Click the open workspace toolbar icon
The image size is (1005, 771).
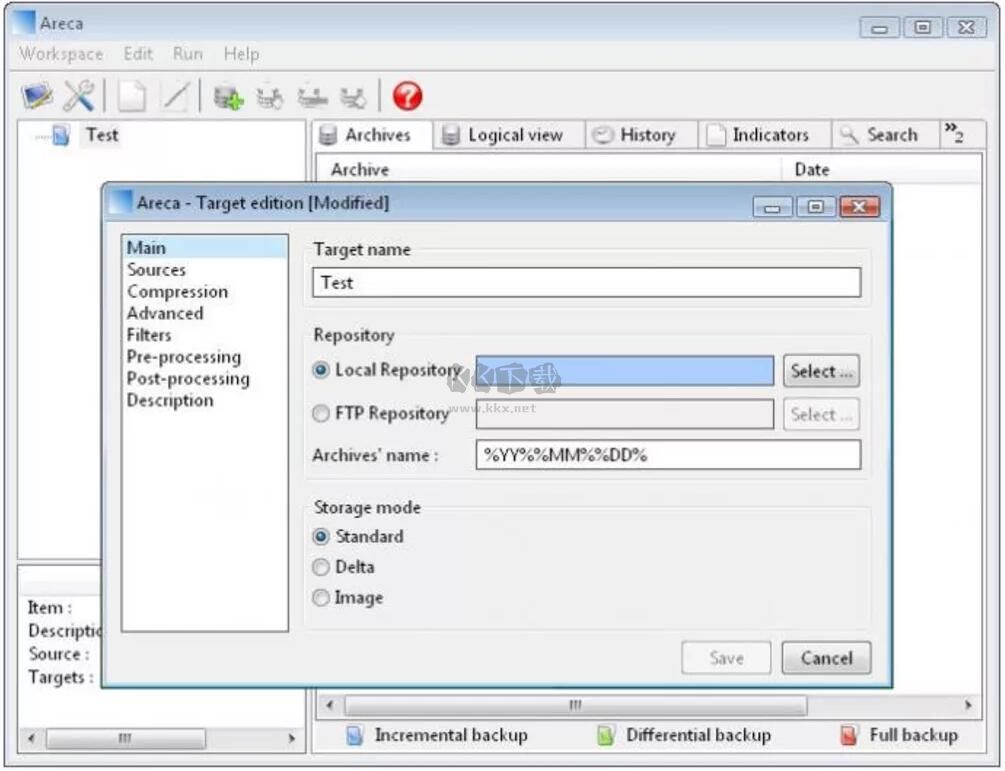coord(38,96)
